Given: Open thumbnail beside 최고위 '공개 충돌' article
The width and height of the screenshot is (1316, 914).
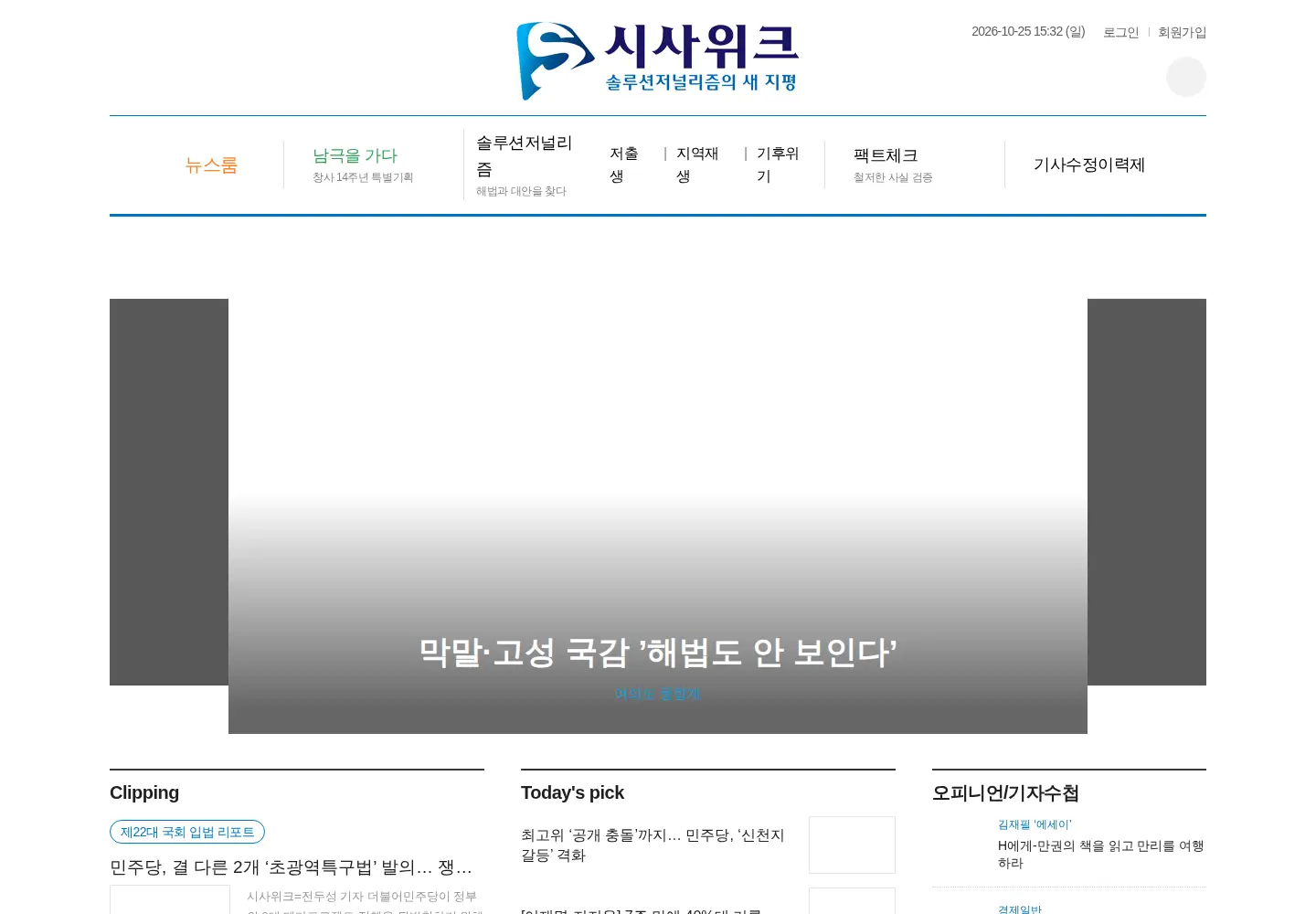Looking at the screenshot, I should tap(852, 845).
